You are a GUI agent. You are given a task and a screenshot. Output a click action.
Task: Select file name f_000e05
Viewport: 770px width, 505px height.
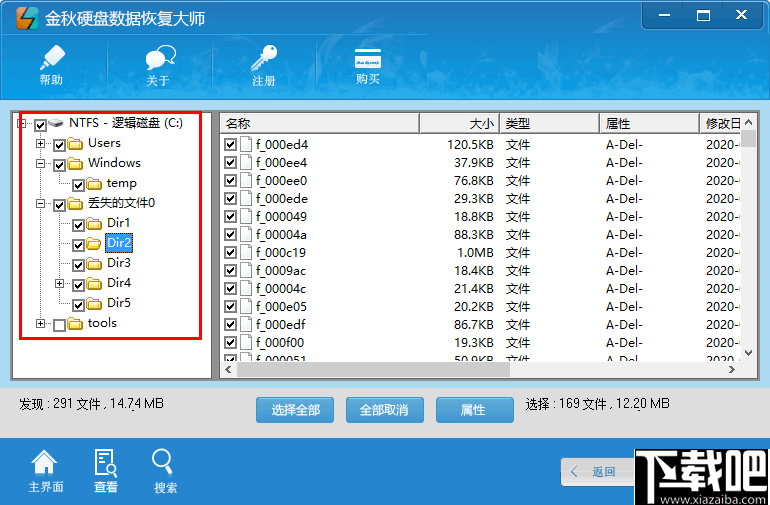[281, 307]
